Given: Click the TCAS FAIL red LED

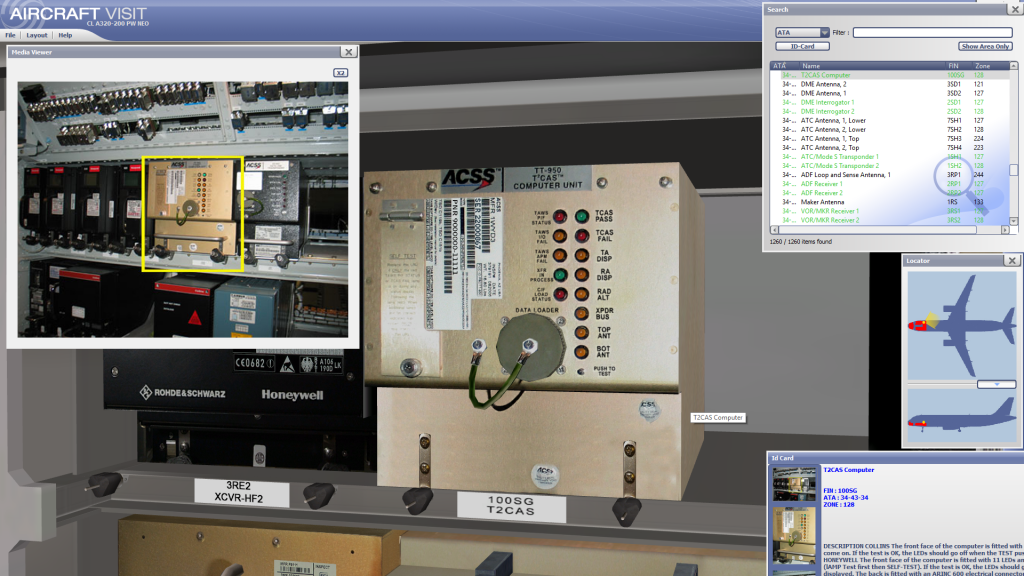Looking at the screenshot, I should (581, 236).
